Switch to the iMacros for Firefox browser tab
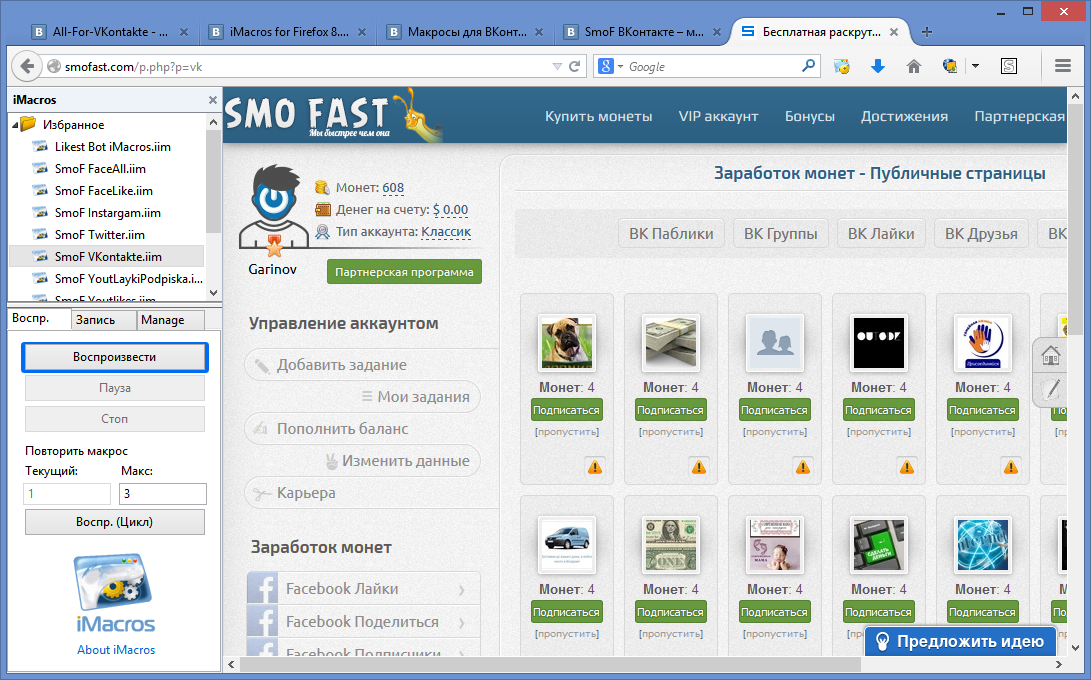1091x680 pixels. pos(288,32)
